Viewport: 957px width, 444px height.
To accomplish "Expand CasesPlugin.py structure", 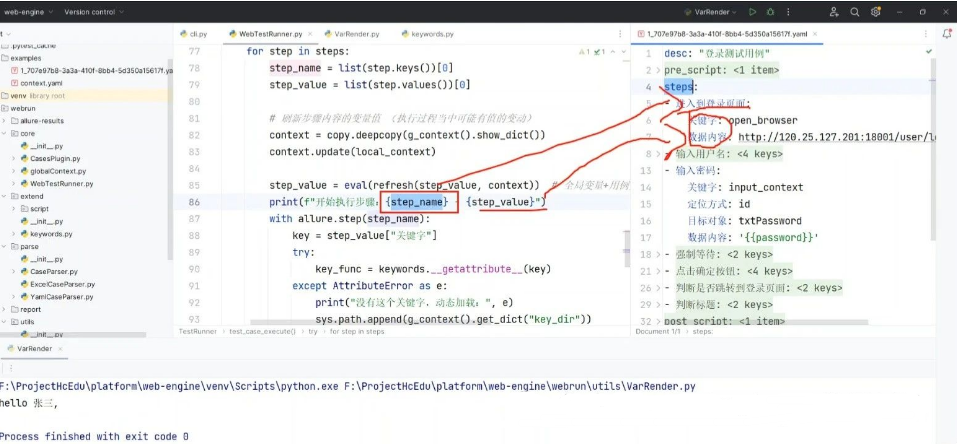I will (x=13, y=158).
